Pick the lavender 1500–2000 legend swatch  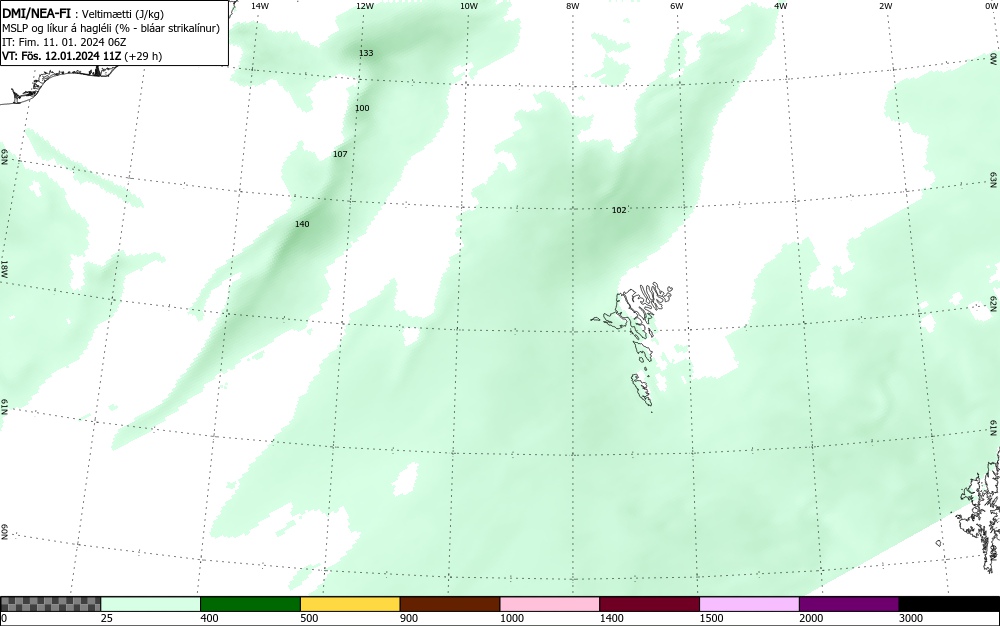click(x=749, y=604)
